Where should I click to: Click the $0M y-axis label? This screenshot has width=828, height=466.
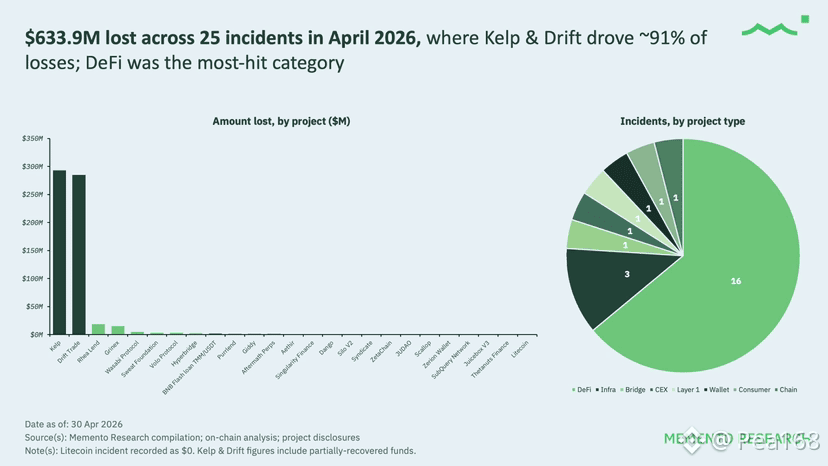pyautogui.click(x=36, y=334)
